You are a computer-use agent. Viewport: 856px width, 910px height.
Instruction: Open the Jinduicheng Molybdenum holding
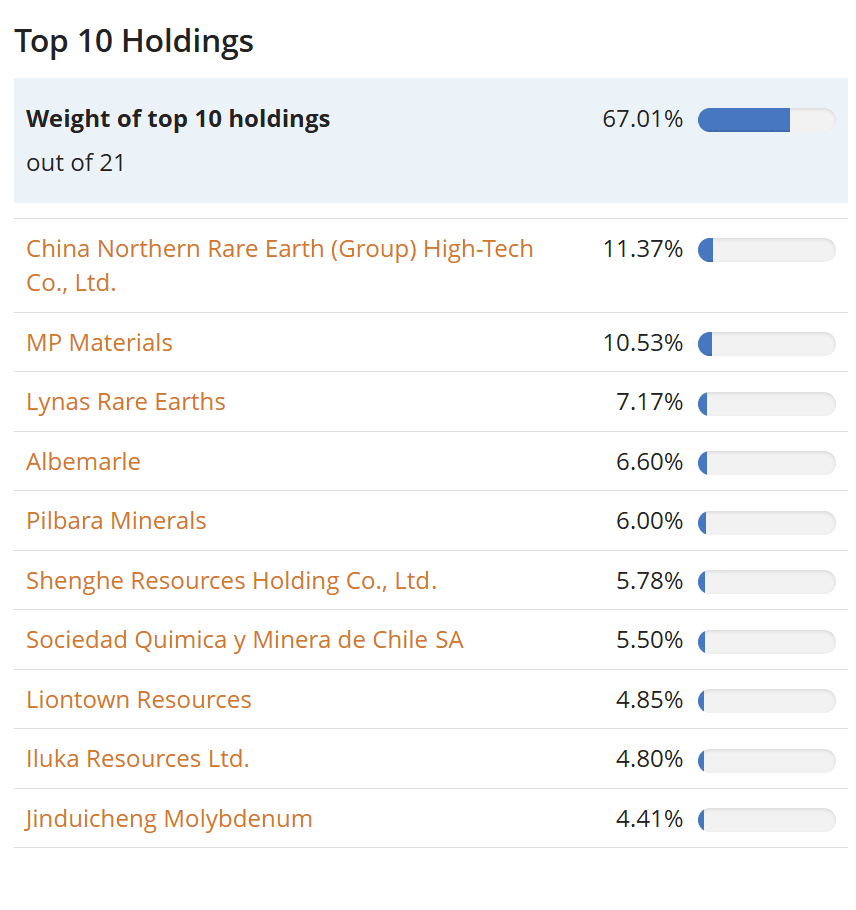point(168,818)
